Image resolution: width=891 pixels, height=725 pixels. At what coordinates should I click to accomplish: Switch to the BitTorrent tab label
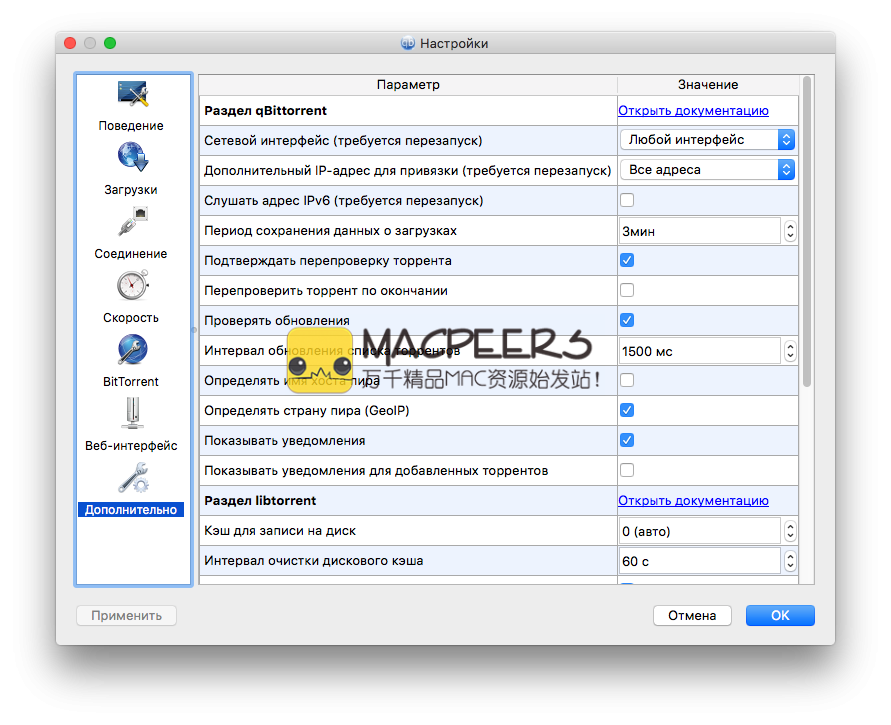(131, 381)
